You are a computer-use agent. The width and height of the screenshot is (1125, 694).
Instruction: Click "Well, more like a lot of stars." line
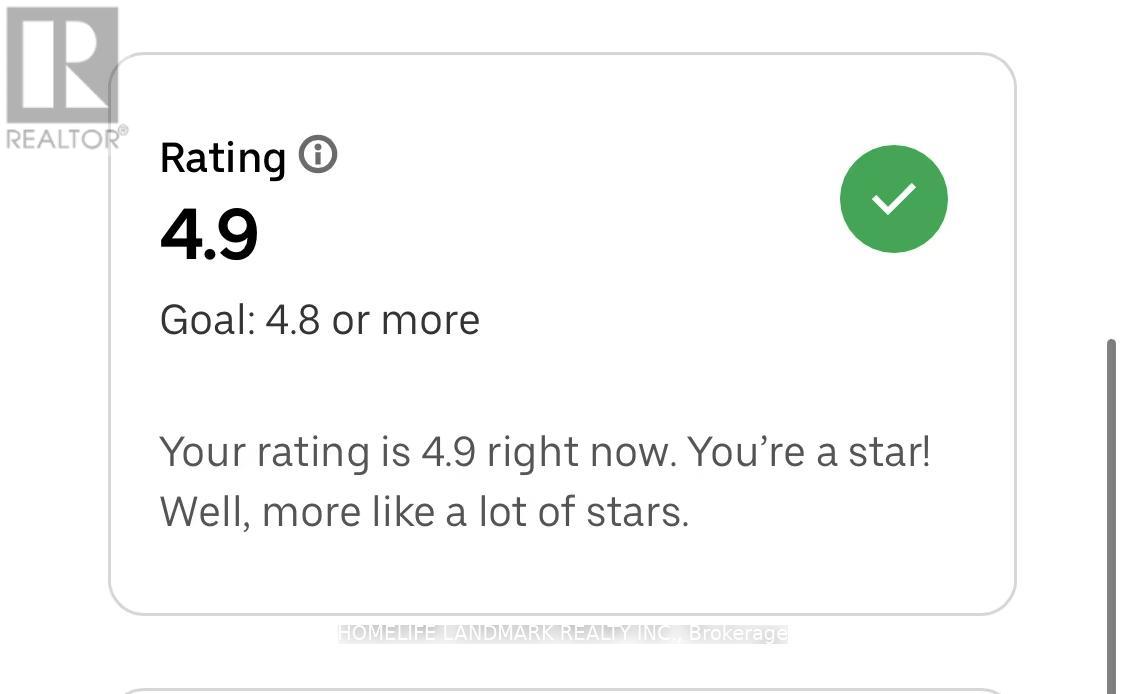[424, 512]
